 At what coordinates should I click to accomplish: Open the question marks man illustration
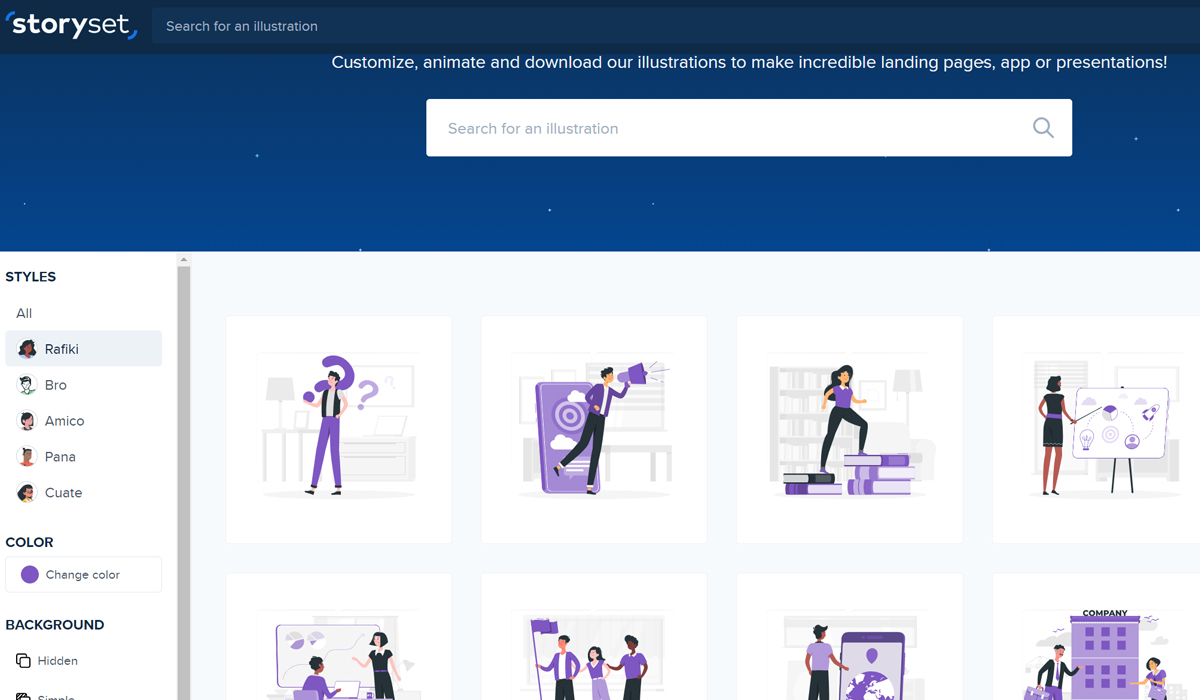tap(338, 430)
